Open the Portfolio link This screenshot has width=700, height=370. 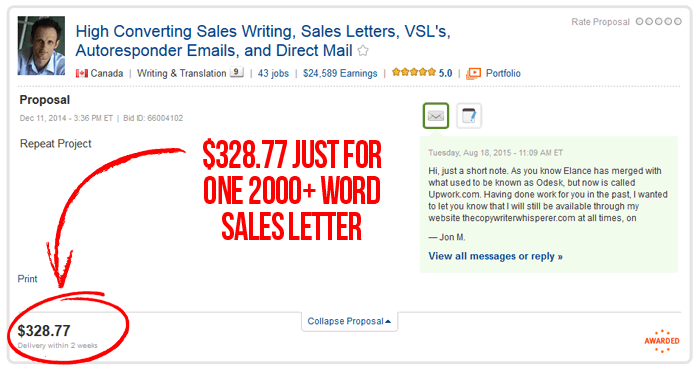503,73
